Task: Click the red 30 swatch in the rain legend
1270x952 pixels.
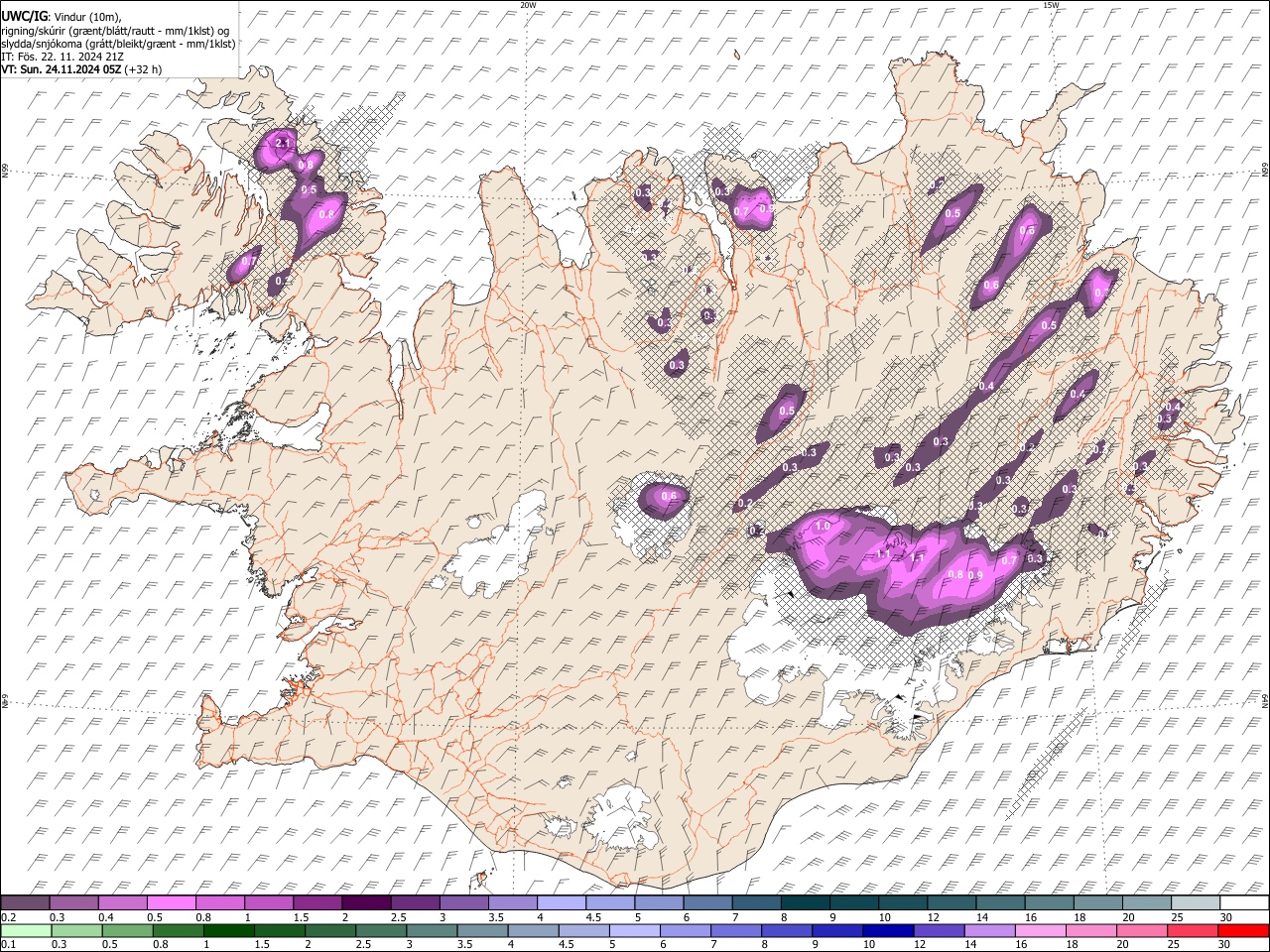Action: point(1243,931)
